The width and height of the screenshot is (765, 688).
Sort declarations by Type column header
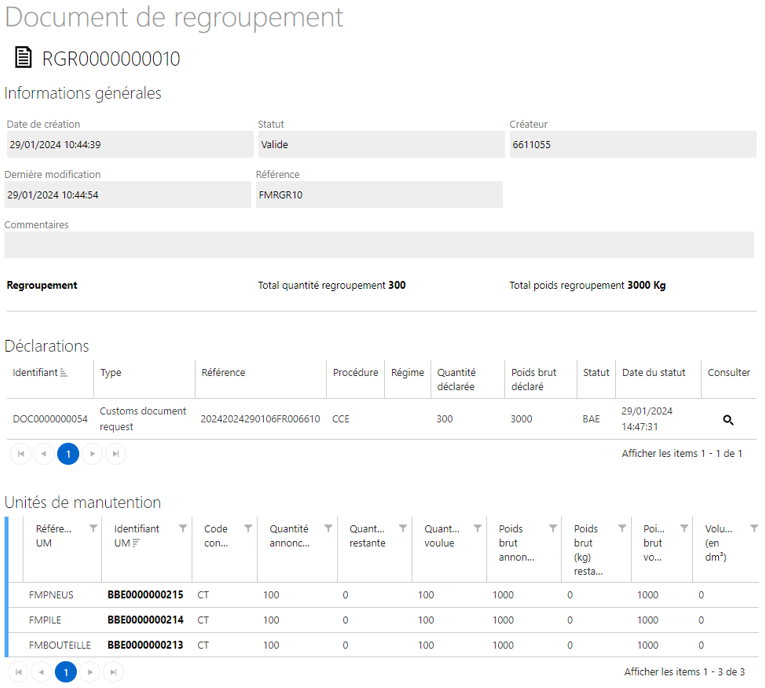tap(111, 373)
